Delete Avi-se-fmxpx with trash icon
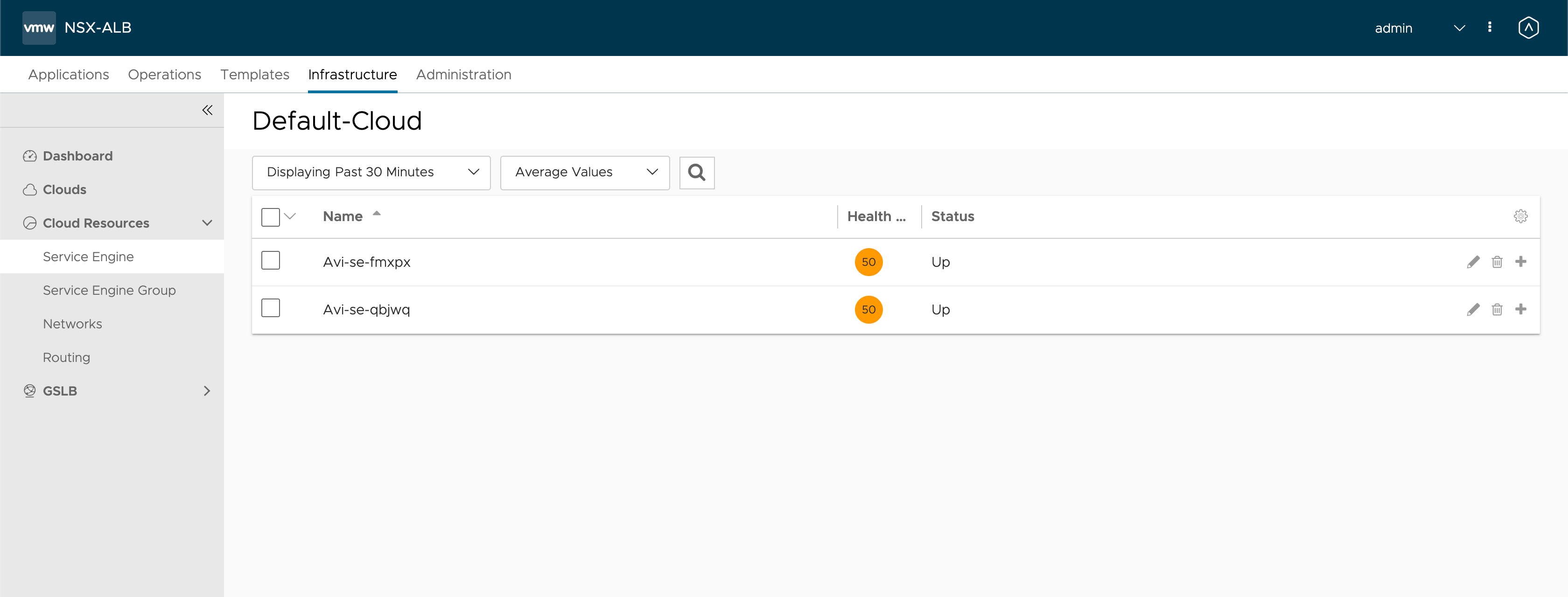 pyautogui.click(x=1497, y=262)
